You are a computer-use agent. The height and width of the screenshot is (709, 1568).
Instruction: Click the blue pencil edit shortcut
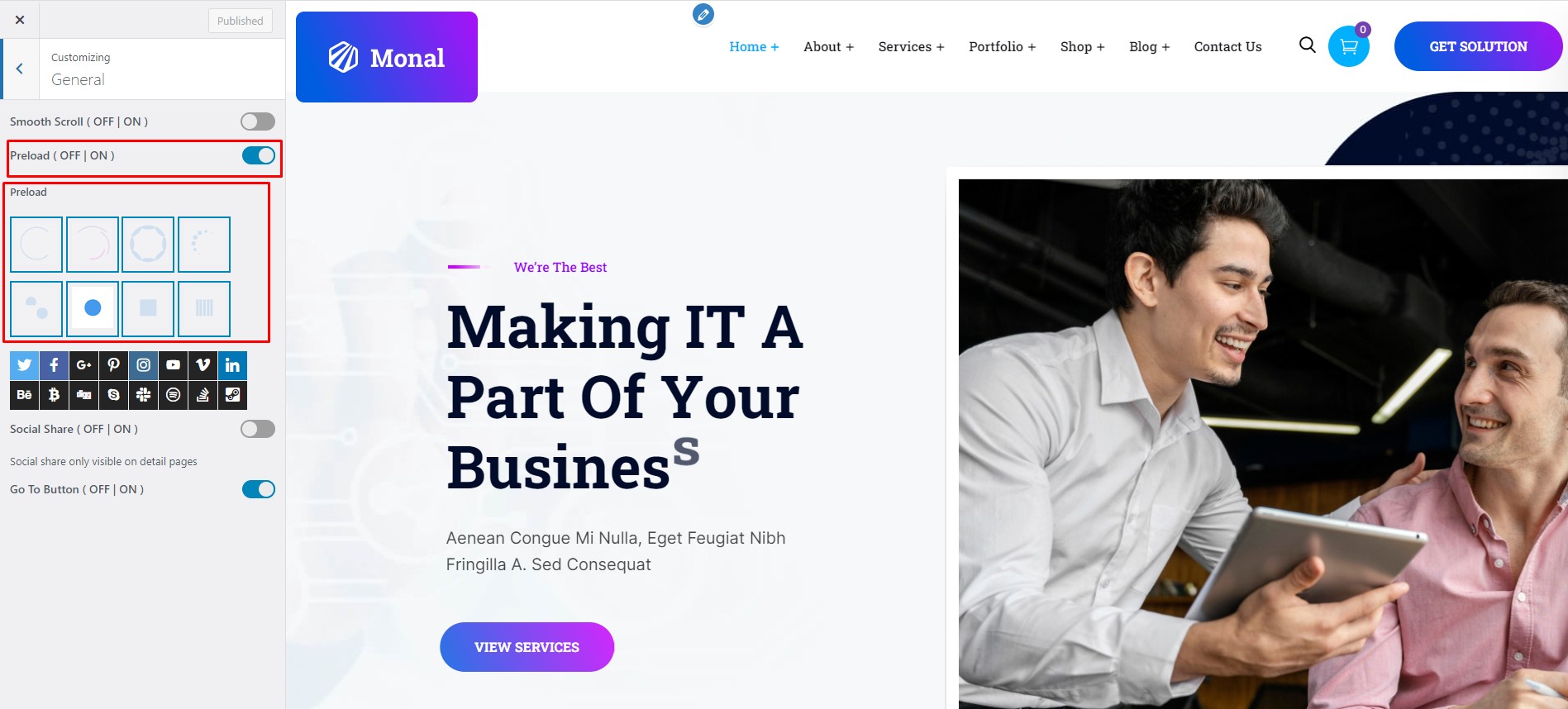point(703,14)
